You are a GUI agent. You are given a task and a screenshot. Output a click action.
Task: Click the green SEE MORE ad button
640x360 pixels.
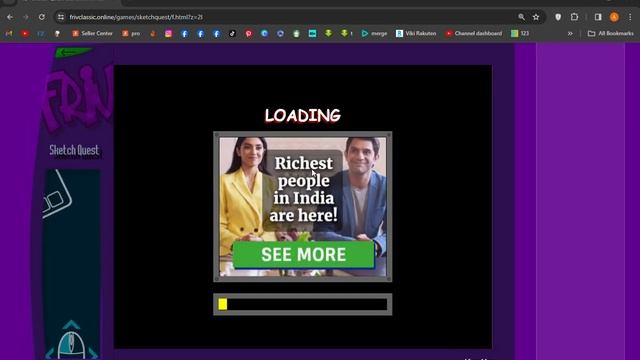[303, 254]
